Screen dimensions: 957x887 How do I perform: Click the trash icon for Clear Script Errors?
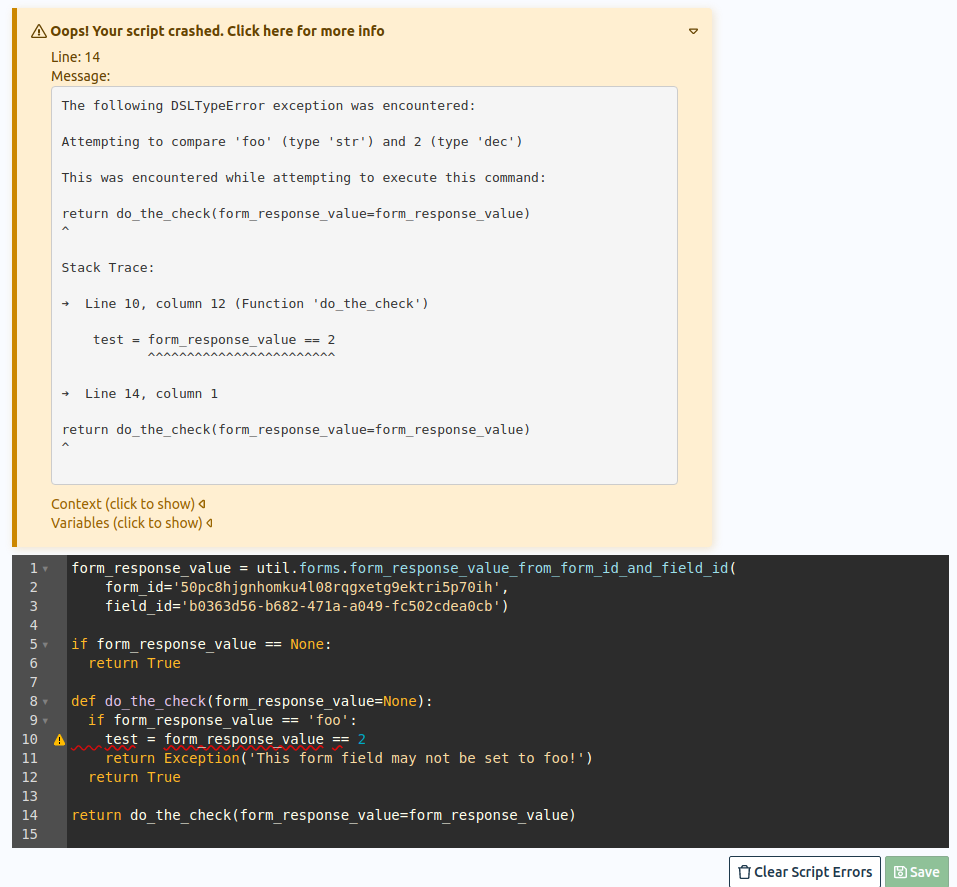point(744,872)
